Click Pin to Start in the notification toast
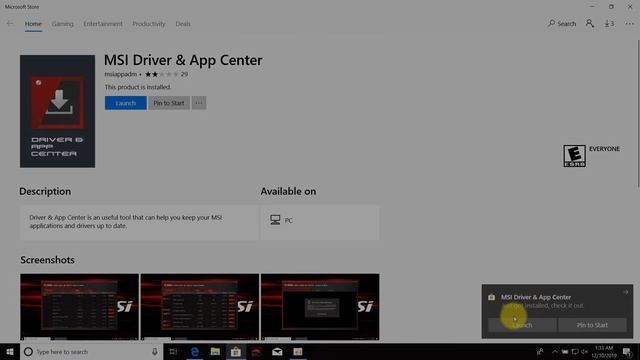Screen dimensions: 640x360 (x=592, y=325)
